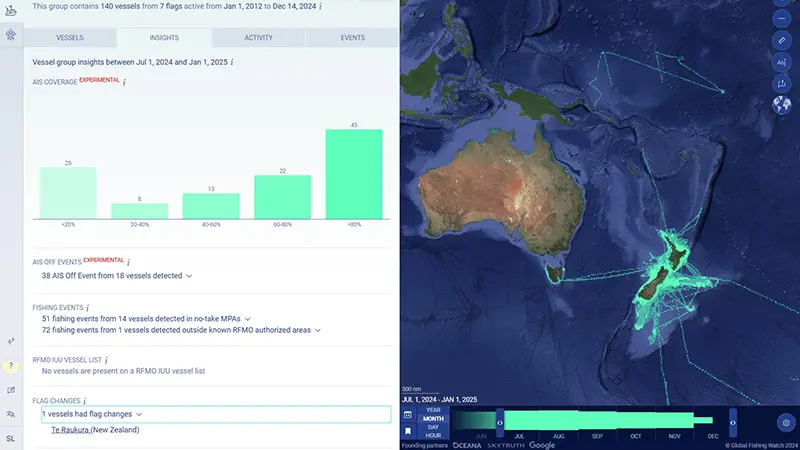Click the AUG label on the timebar
The image size is (800, 450).
coord(558,436)
